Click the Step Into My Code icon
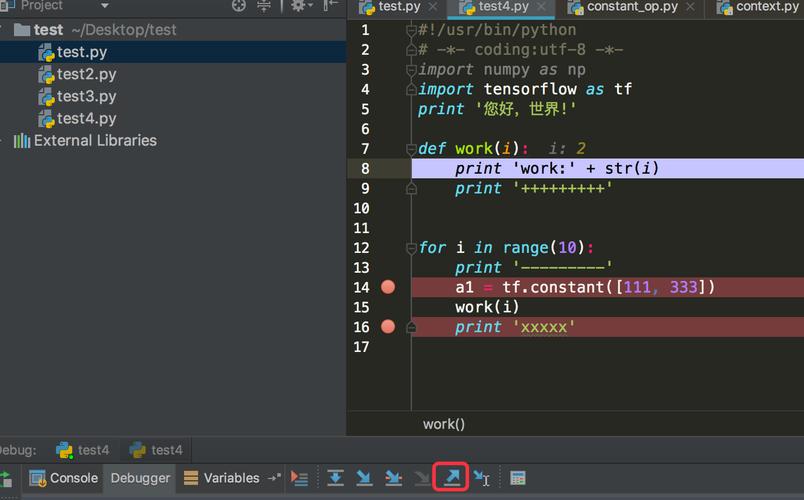This screenshot has height=500, width=804. pos(393,477)
